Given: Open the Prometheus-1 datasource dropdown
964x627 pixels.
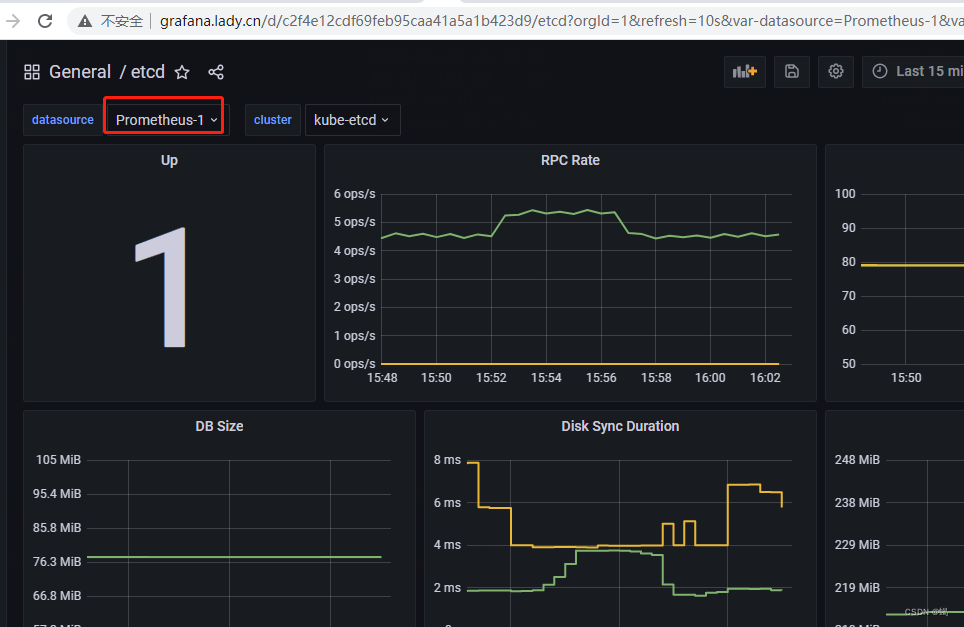Looking at the screenshot, I should pos(163,118).
